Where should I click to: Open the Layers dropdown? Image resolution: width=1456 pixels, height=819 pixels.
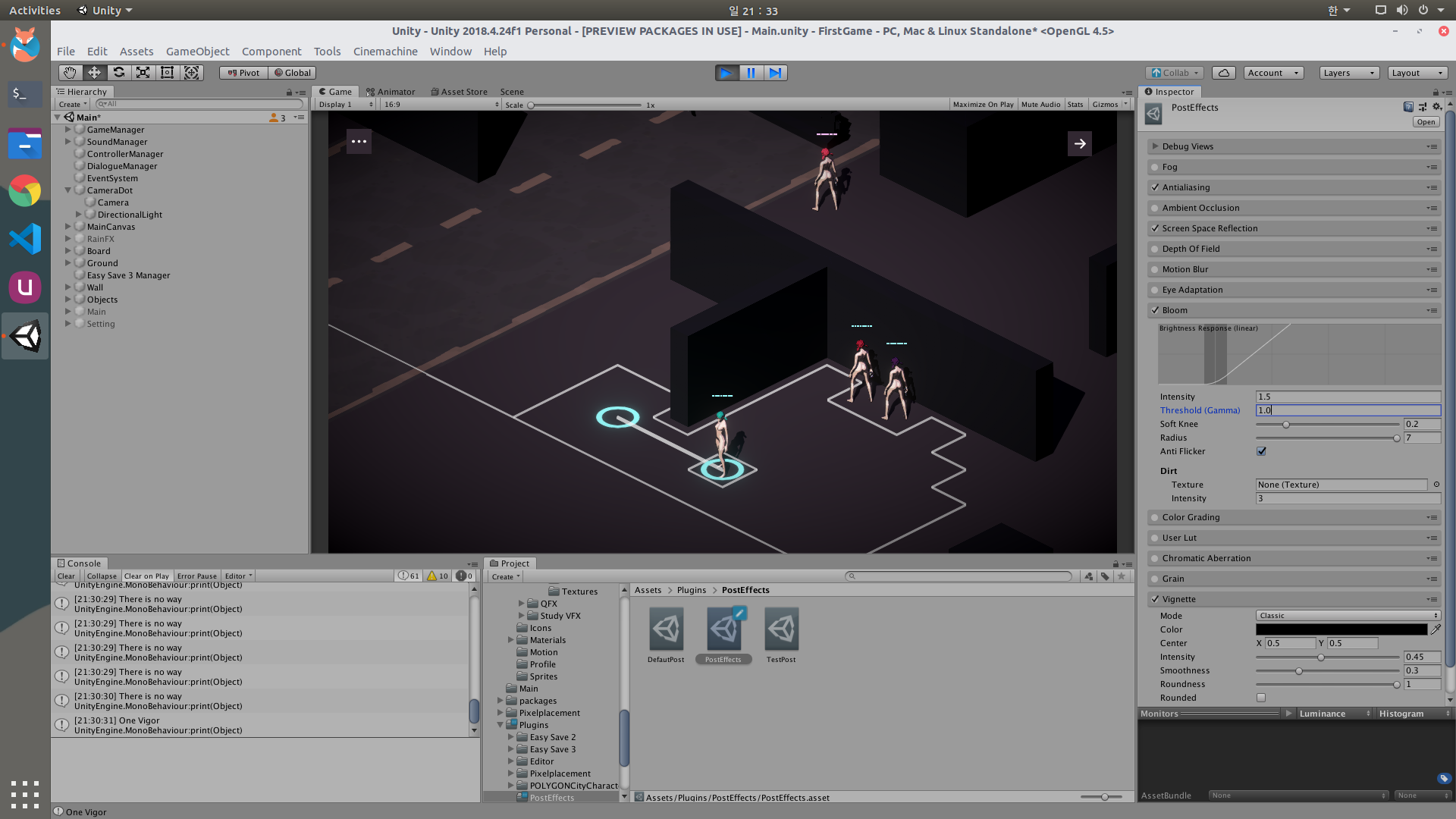point(1348,73)
